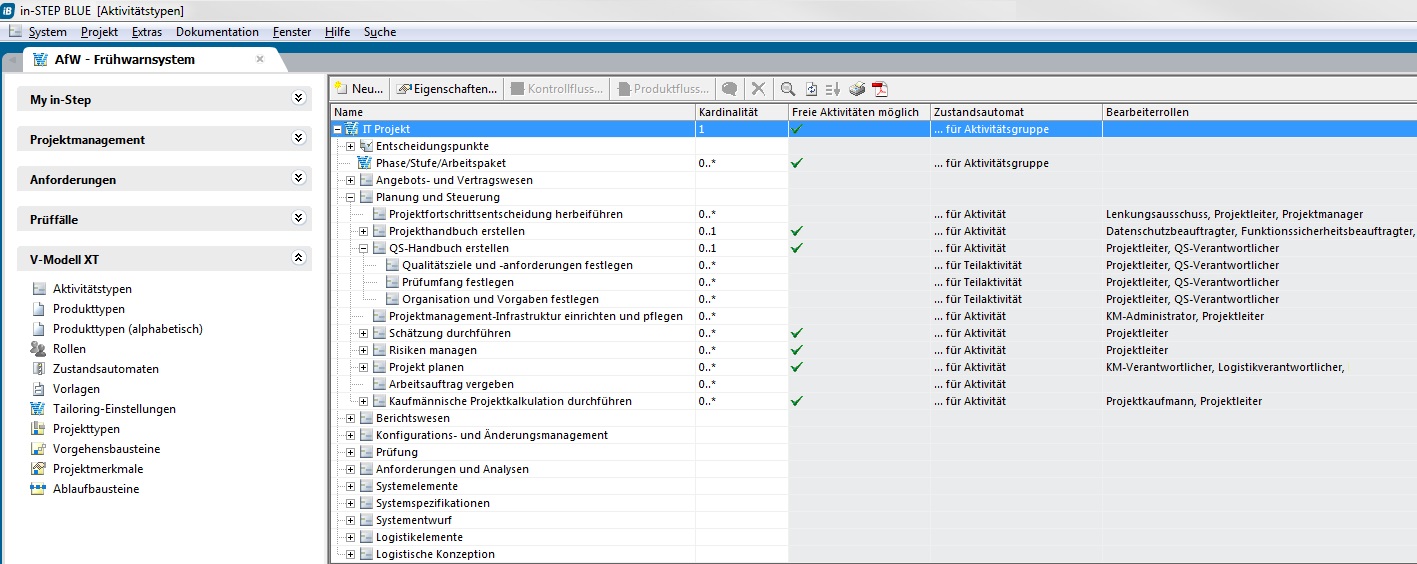The height and width of the screenshot is (564, 1417).
Task: Click the Eigenschaften... button
Action: pyautogui.click(x=447, y=89)
